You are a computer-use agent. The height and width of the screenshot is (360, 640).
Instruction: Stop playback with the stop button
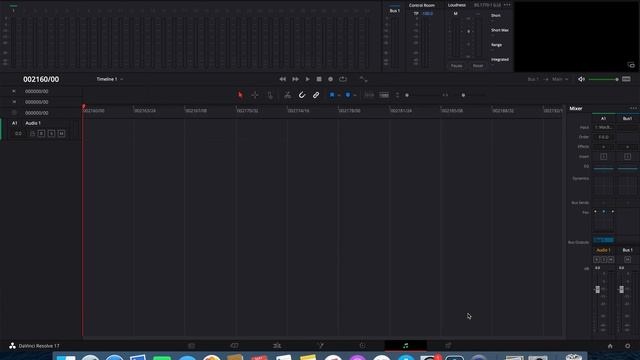319,79
